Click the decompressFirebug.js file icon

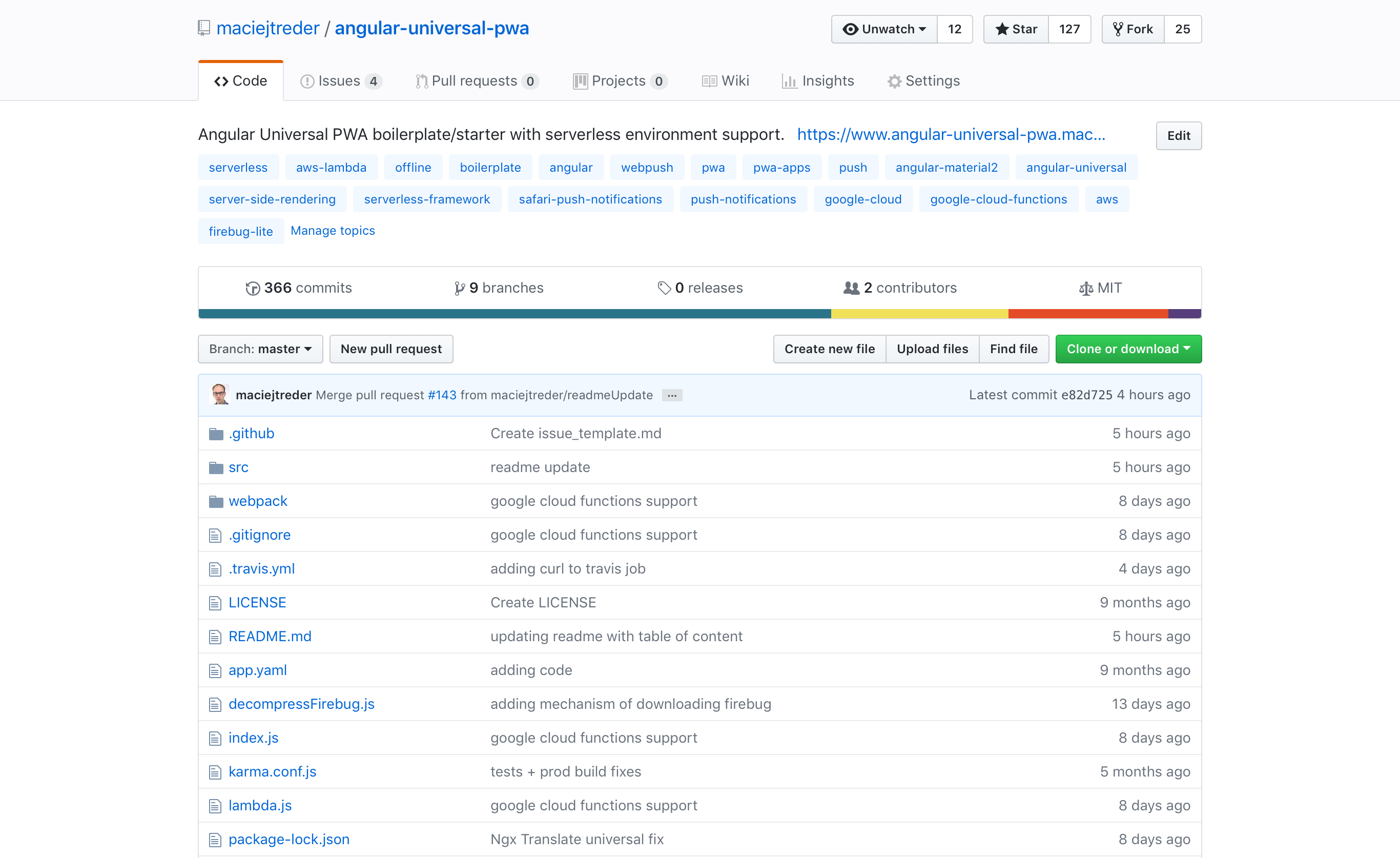click(215, 705)
